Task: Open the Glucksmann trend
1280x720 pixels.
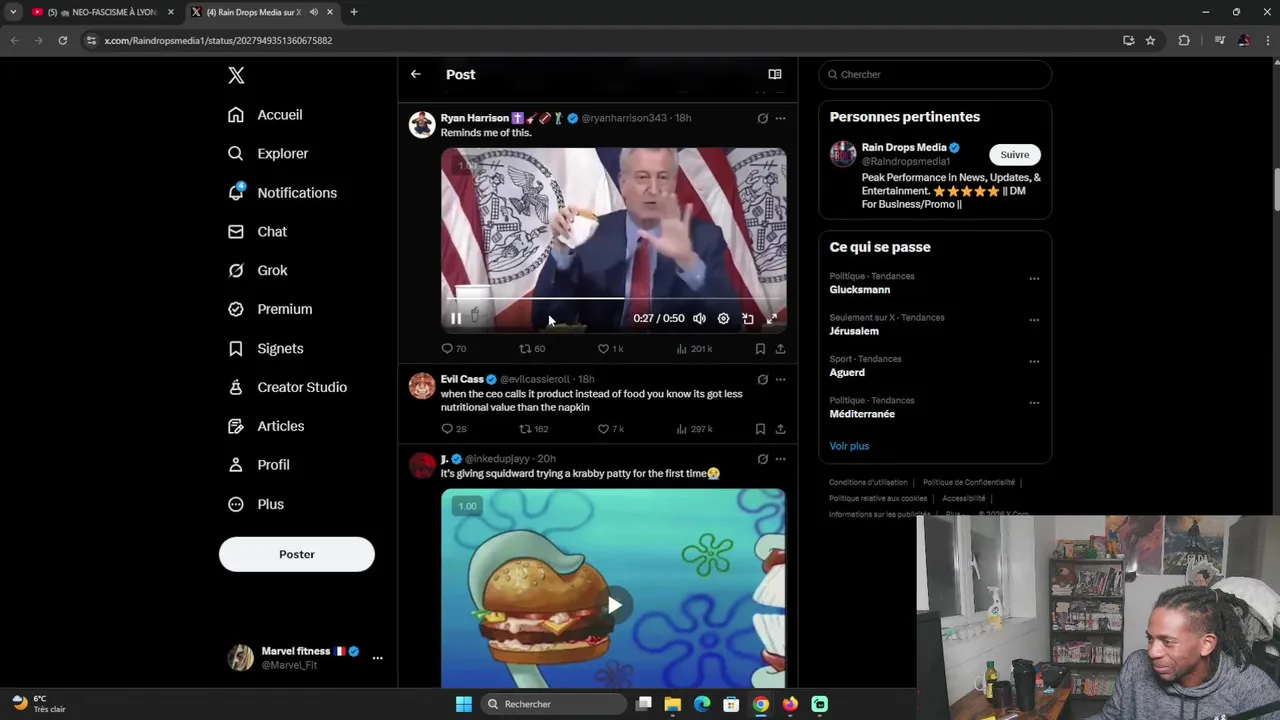Action: coord(859,290)
